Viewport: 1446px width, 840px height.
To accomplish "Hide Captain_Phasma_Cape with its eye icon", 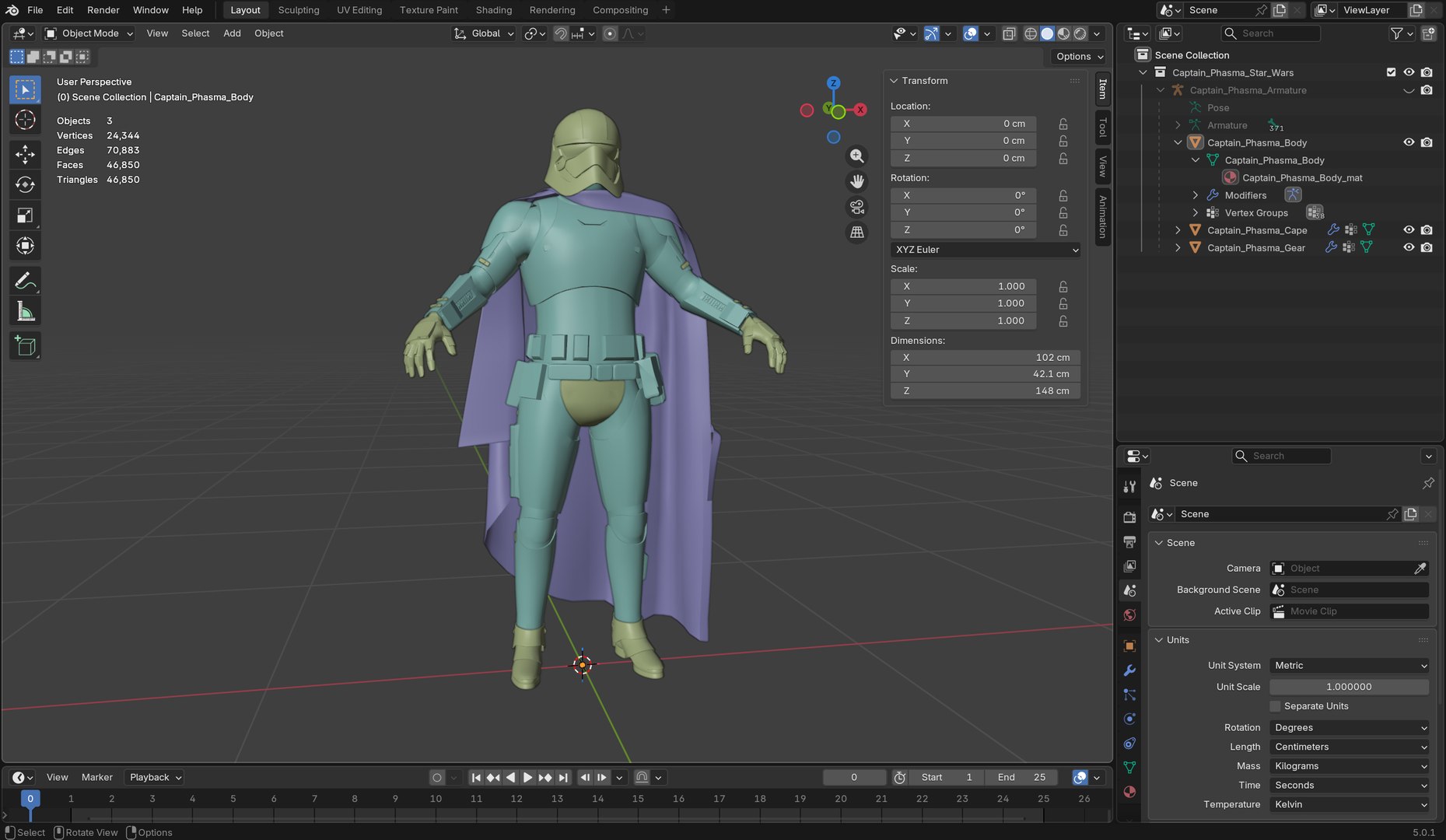I will 1409,230.
